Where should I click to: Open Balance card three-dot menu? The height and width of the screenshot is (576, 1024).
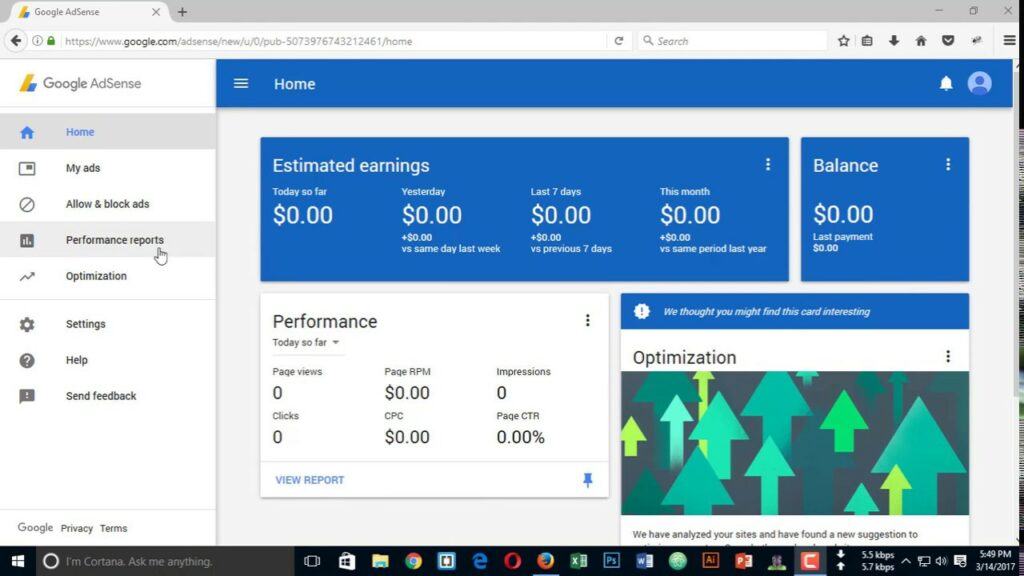[x=948, y=165]
